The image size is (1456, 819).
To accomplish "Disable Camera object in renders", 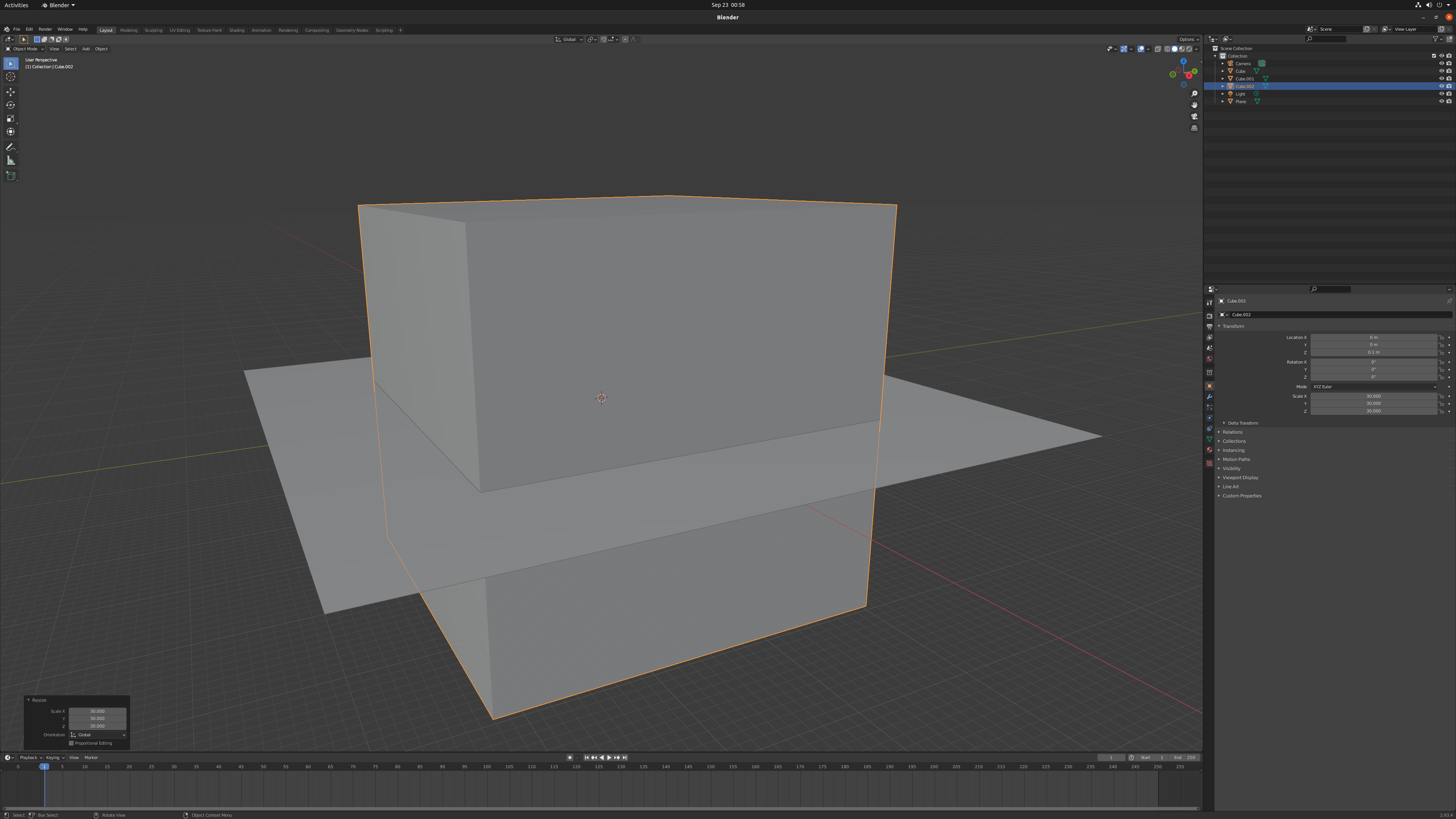I will click(x=1449, y=63).
